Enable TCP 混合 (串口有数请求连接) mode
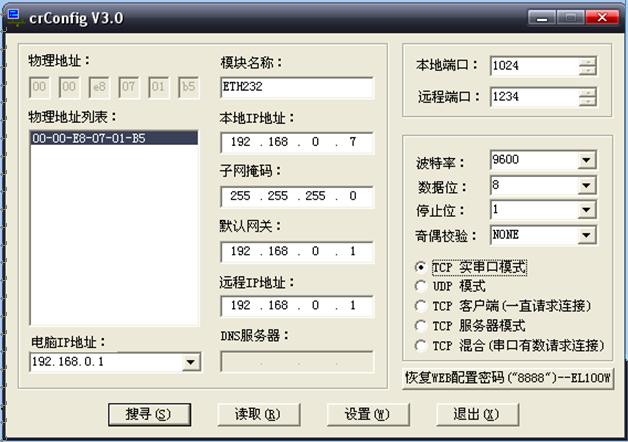 [420, 345]
